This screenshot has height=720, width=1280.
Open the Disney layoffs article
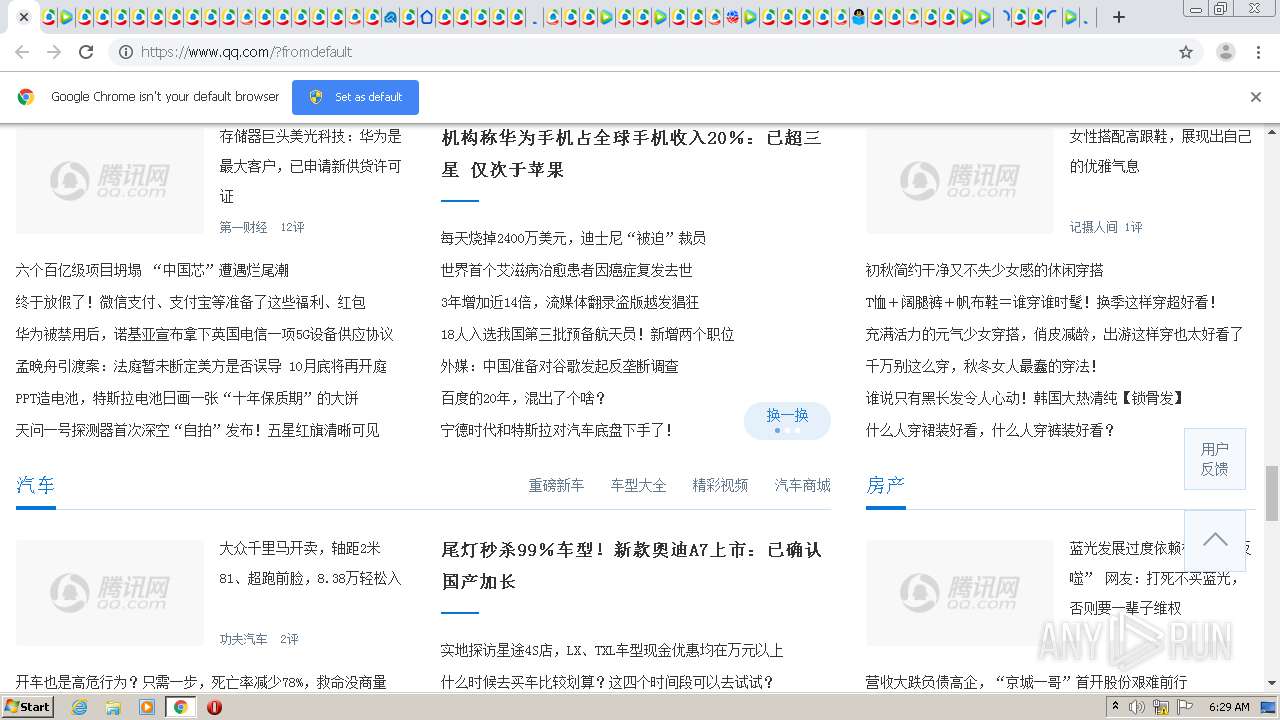point(573,238)
